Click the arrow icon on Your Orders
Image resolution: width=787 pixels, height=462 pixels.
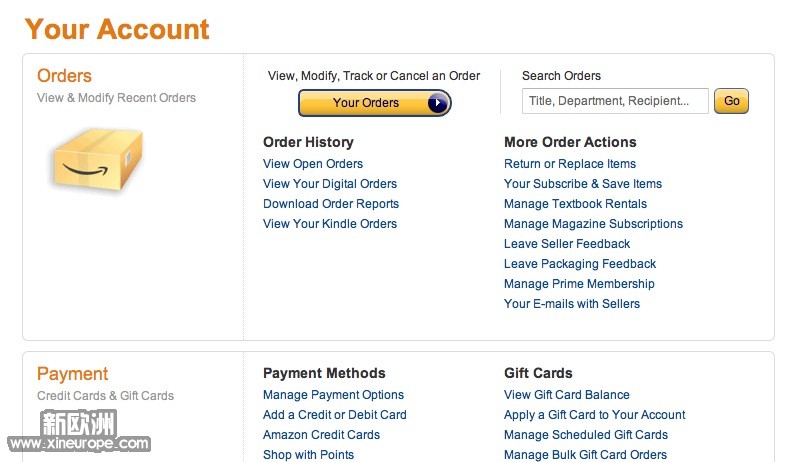(x=437, y=103)
